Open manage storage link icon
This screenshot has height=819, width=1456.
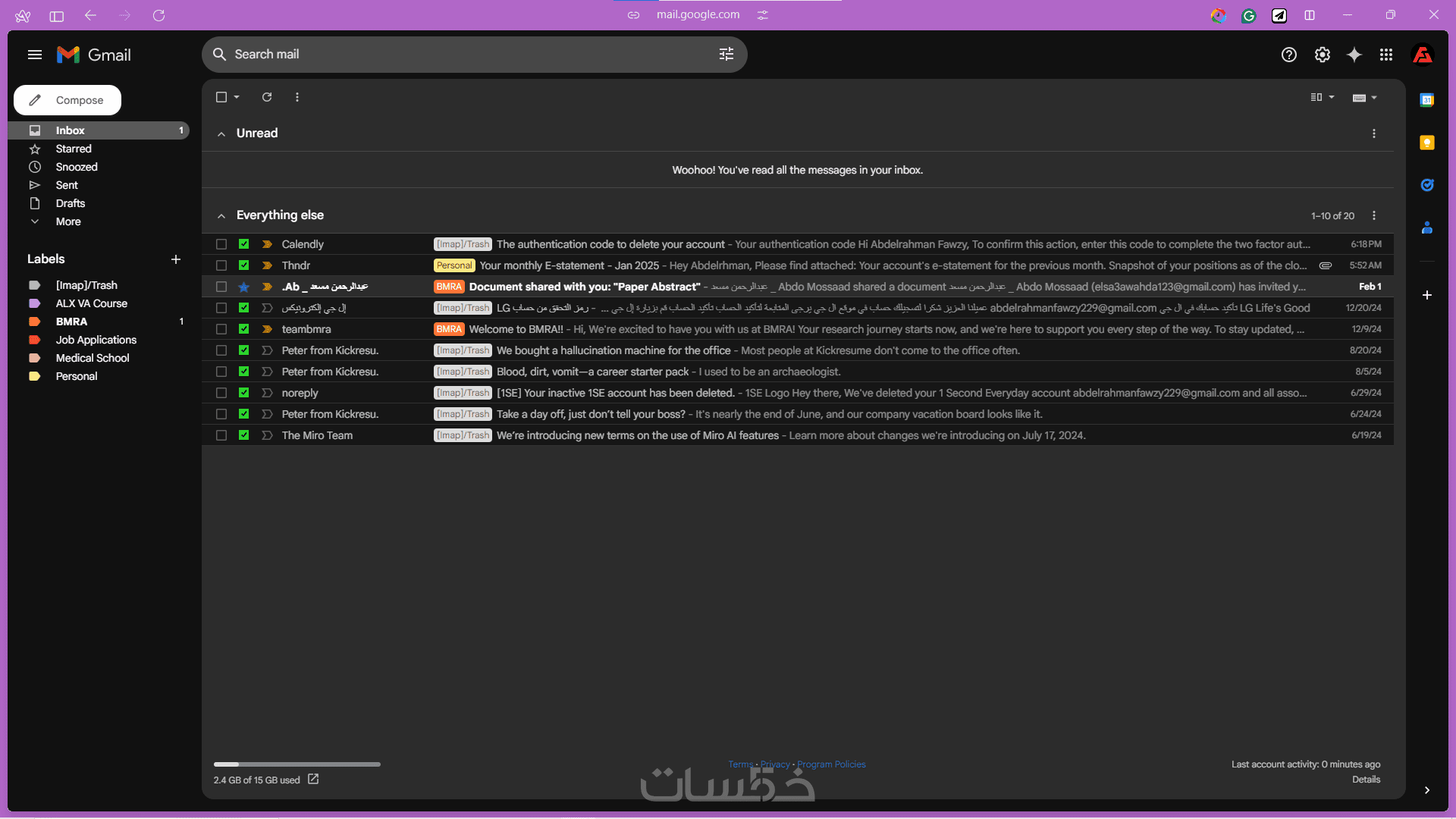pyautogui.click(x=313, y=780)
